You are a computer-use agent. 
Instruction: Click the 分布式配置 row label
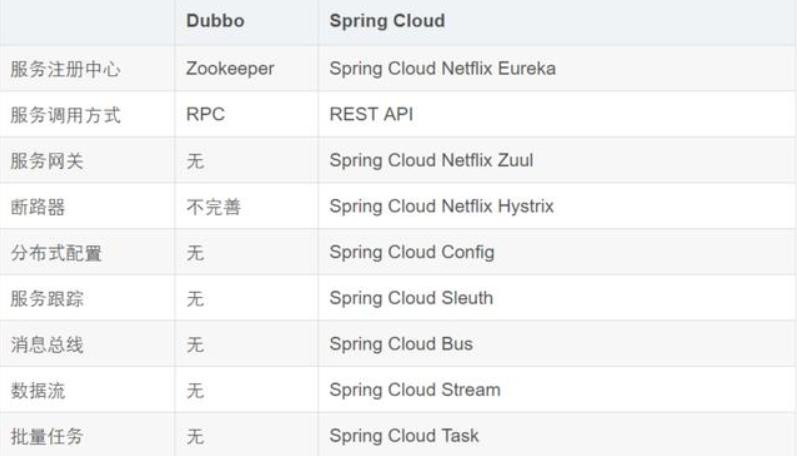[56, 253]
